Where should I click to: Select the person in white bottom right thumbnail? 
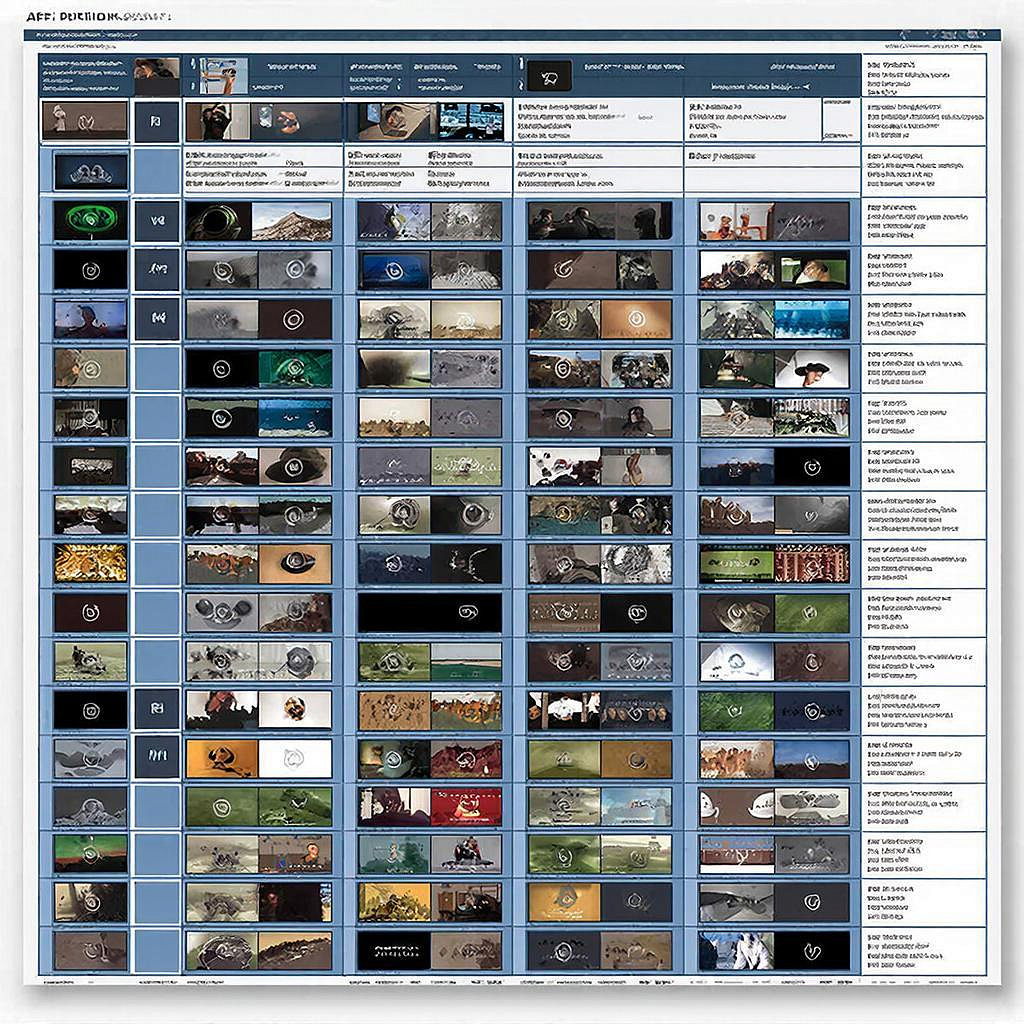[x=737, y=951]
